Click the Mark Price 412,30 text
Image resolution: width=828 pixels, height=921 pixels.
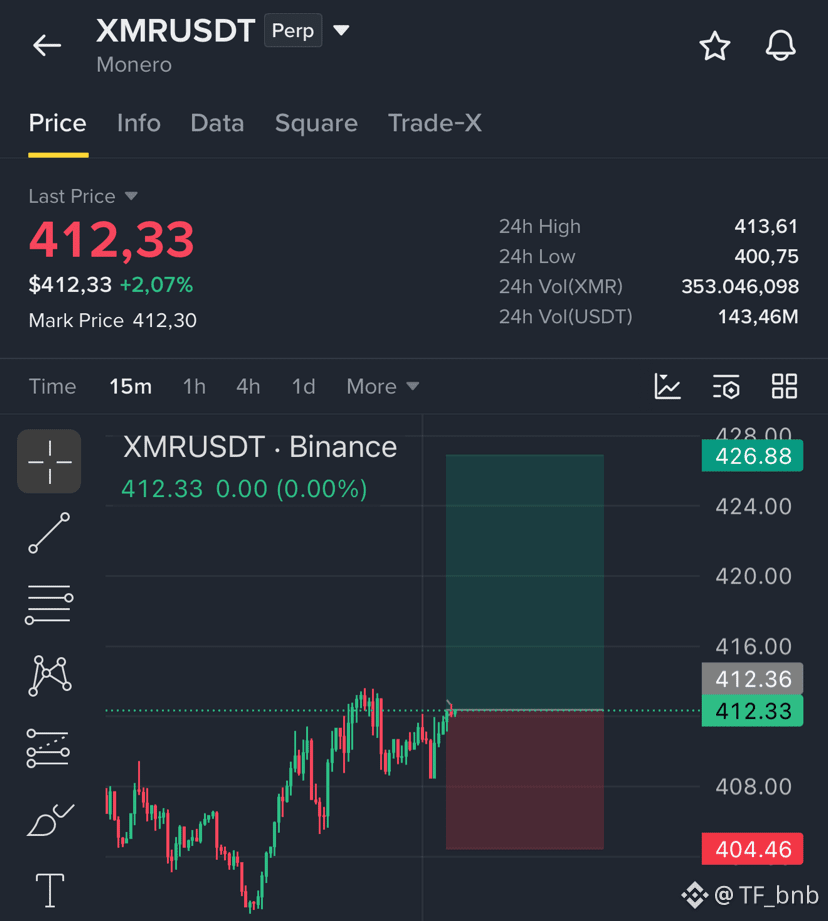[x=113, y=320]
